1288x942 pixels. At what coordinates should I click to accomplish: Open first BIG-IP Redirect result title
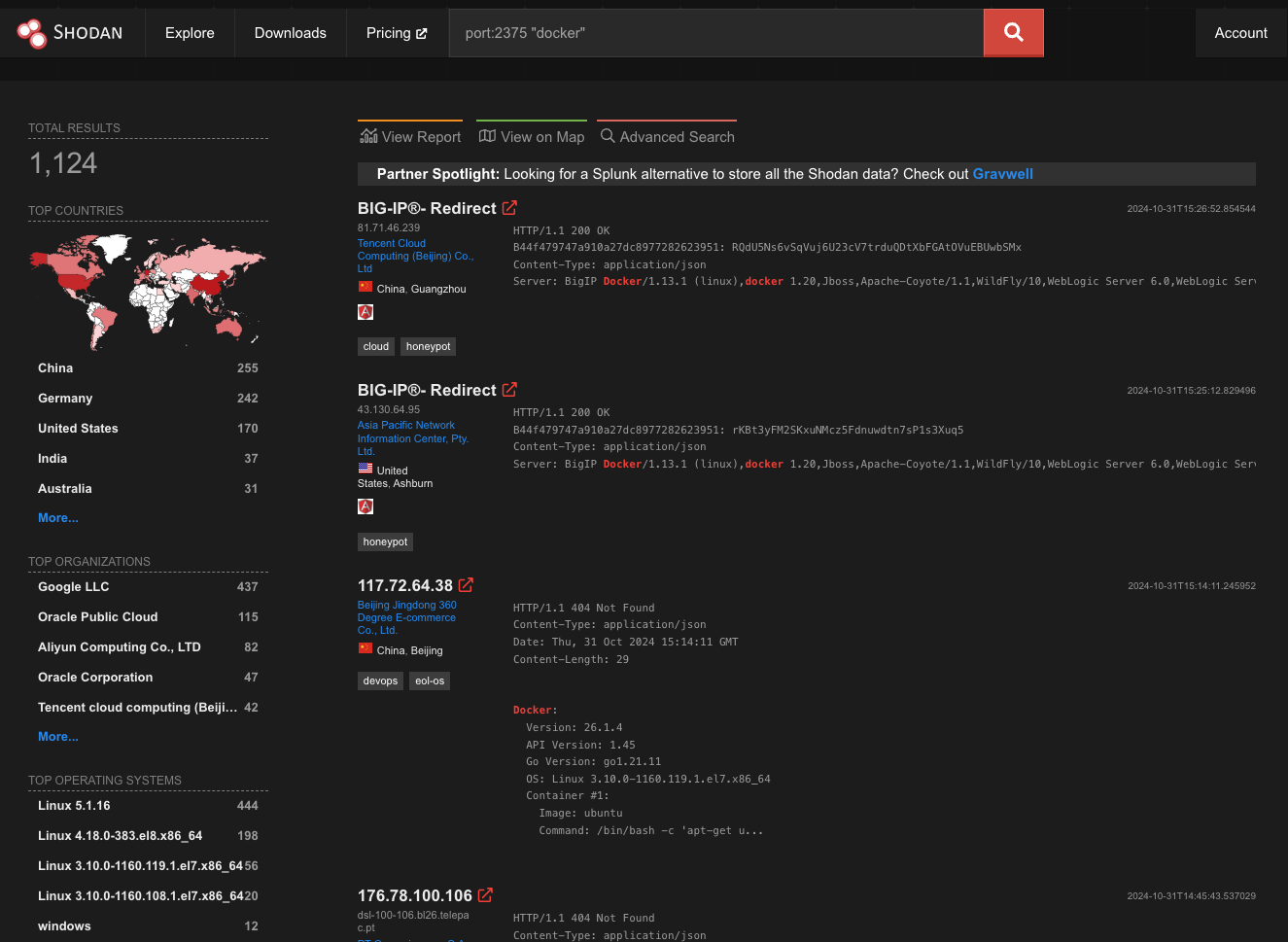click(x=427, y=208)
